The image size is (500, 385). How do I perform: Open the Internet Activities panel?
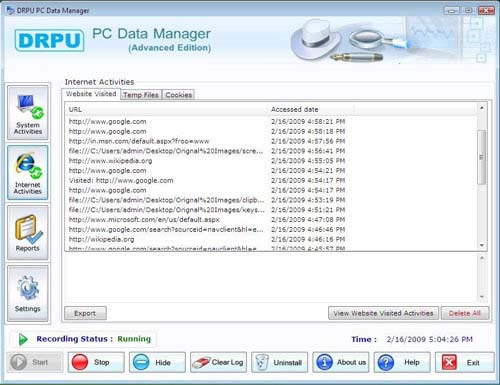click(x=28, y=173)
